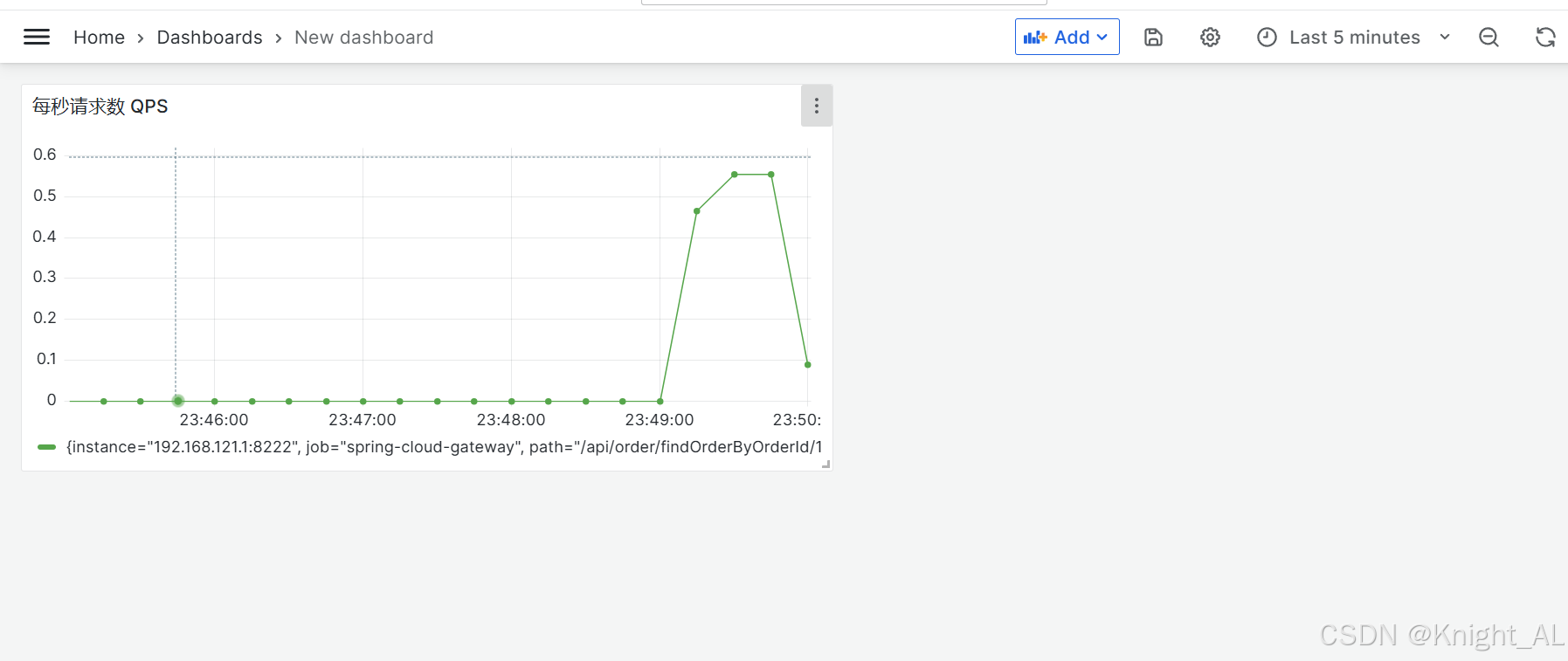Screen dimensions: 1568x661
Task: Click the 23:46:00 x-axis label
Action: point(214,420)
